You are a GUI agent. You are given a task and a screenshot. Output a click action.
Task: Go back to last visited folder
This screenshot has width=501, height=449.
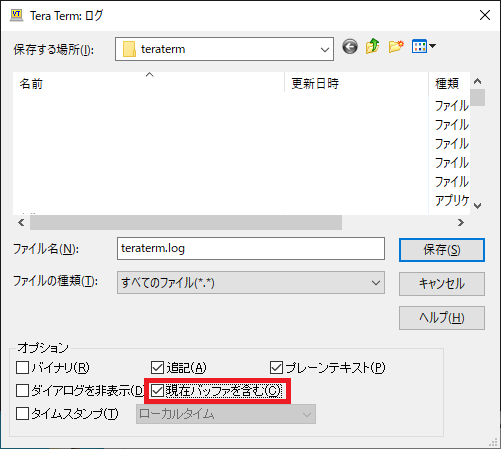350,46
